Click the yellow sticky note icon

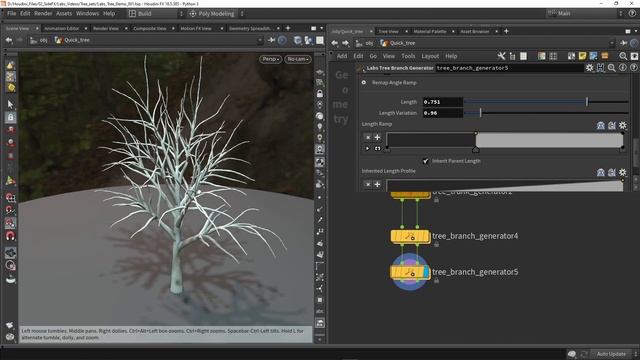582,56
